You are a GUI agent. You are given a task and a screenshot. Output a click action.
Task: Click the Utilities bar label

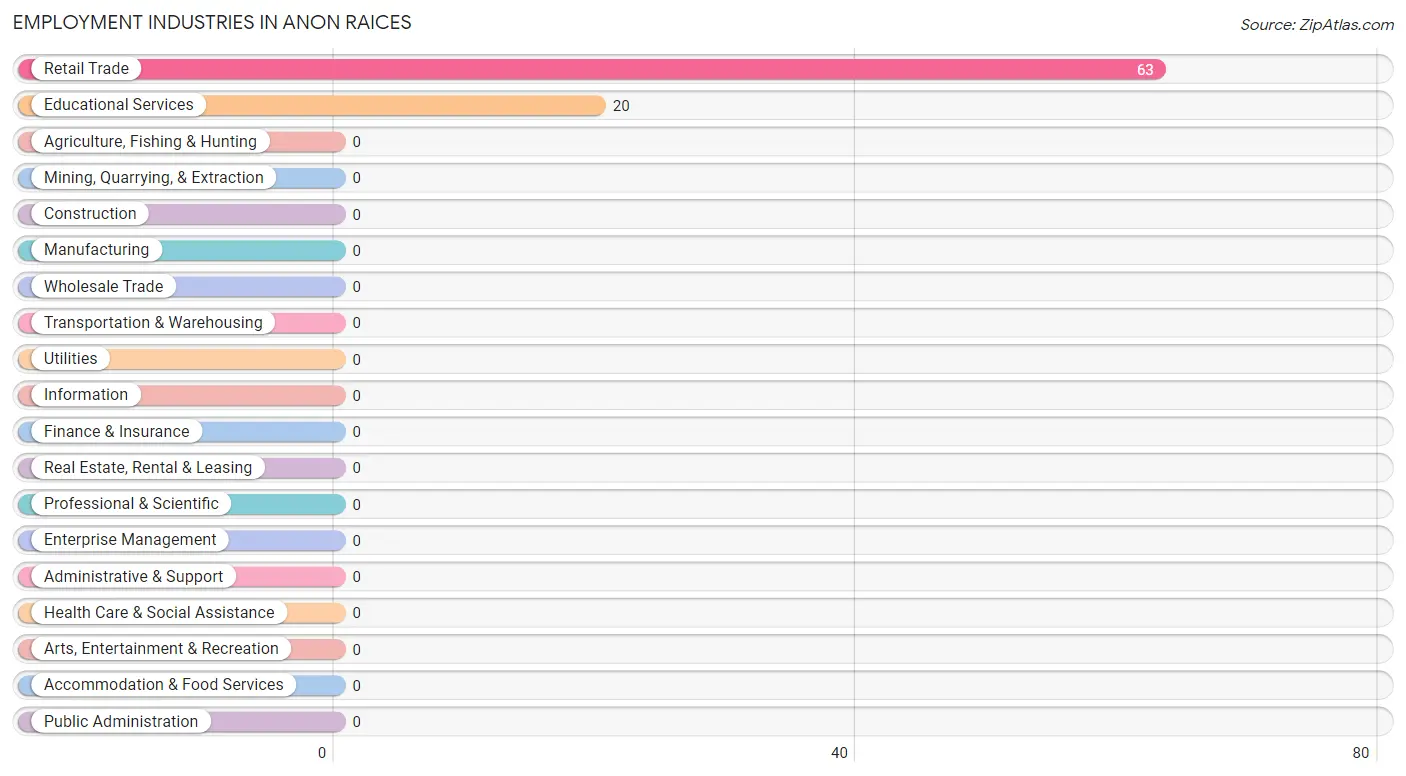(x=71, y=358)
